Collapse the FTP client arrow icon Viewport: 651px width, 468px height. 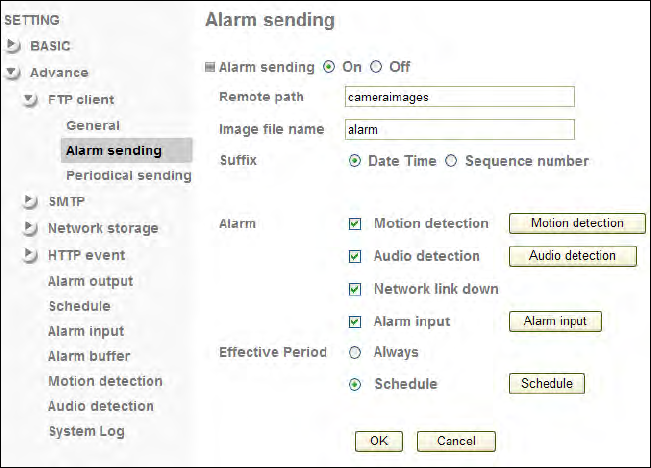(31, 100)
